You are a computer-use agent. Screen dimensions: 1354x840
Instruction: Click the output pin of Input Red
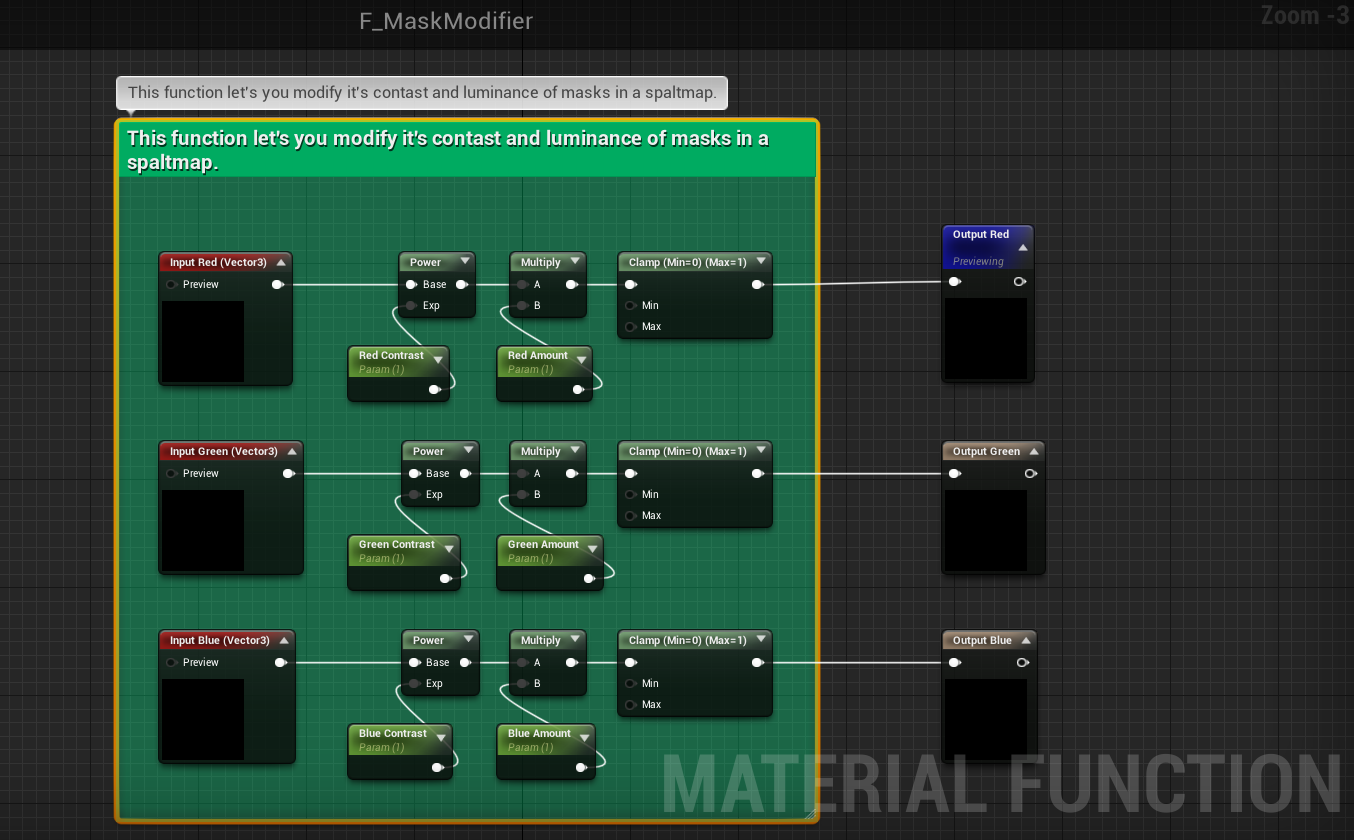(278, 285)
